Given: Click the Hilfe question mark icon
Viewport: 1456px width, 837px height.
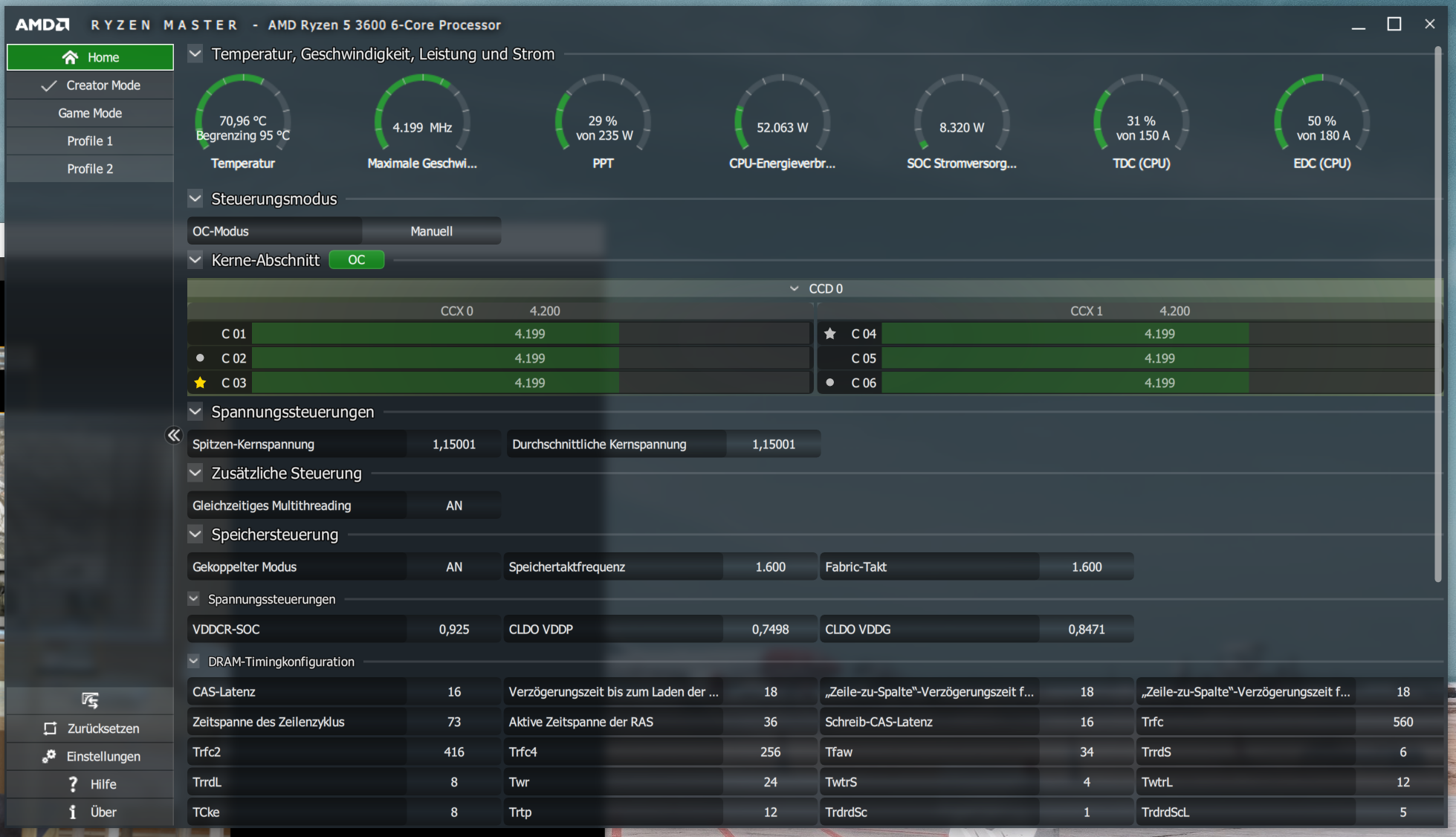Looking at the screenshot, I should pos(73,784).
